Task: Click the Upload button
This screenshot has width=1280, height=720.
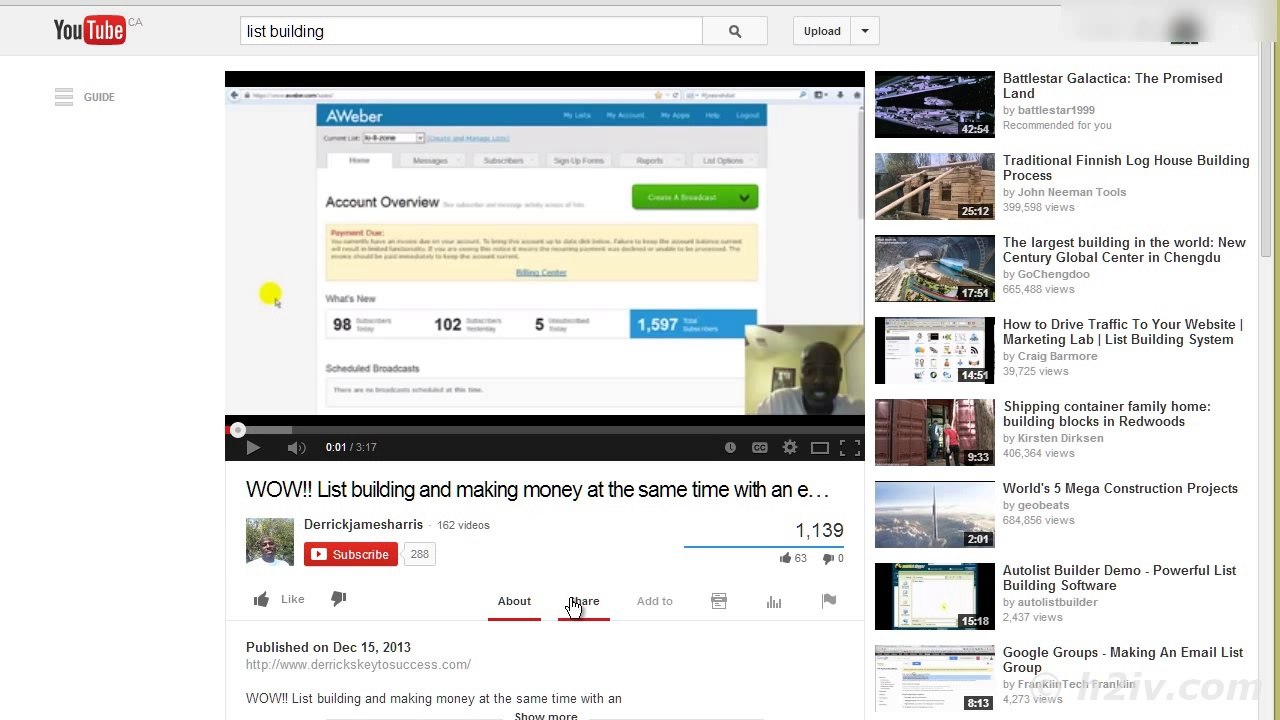Action: 822,31
